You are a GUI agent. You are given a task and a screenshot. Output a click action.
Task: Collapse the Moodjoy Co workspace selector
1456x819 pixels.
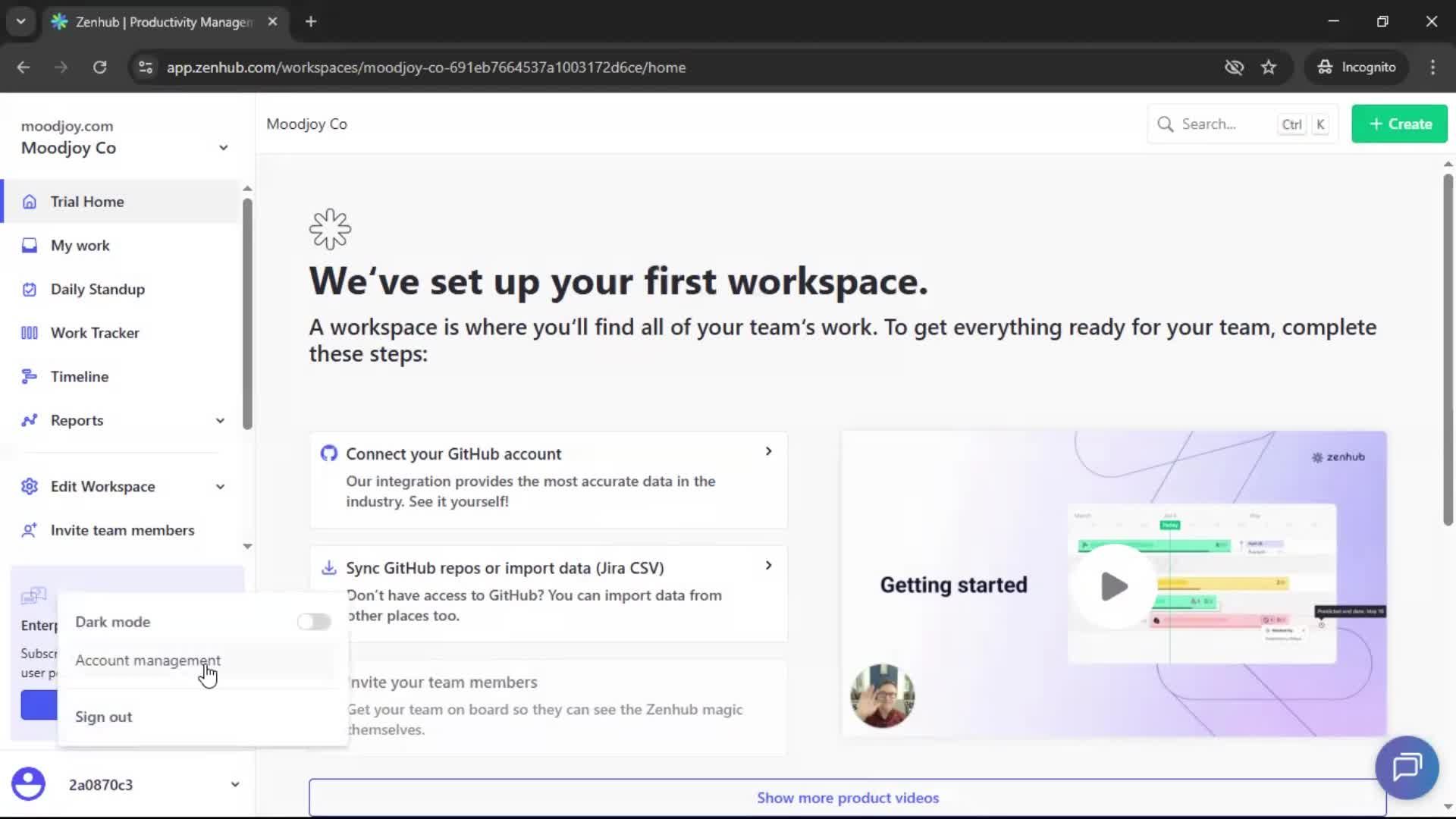click(224, 147)
